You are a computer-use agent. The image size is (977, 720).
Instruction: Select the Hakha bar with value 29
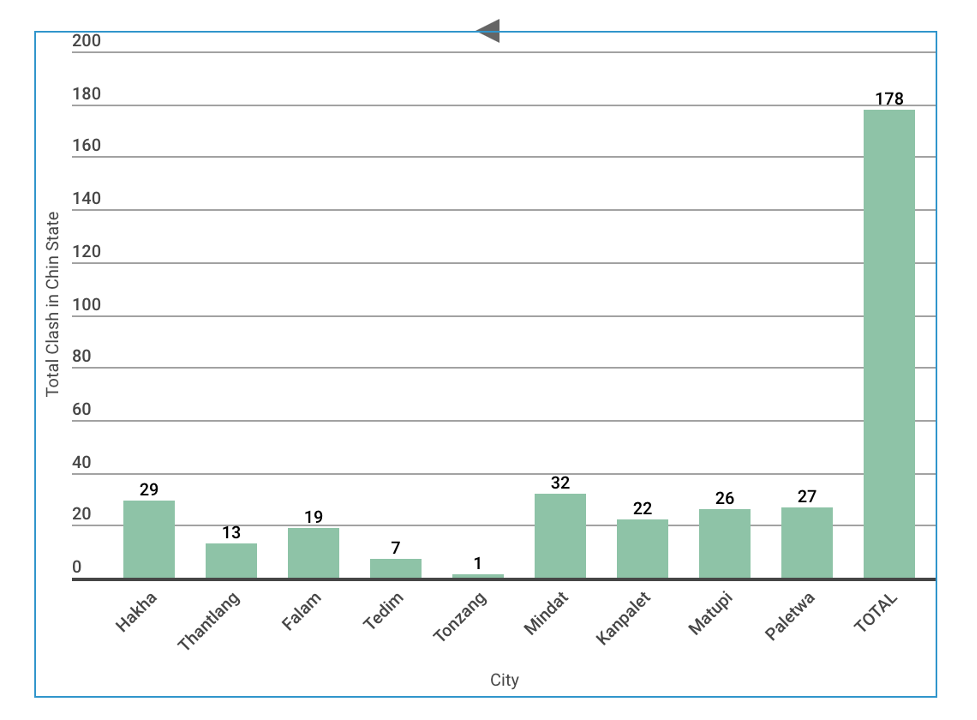point(149,539)
